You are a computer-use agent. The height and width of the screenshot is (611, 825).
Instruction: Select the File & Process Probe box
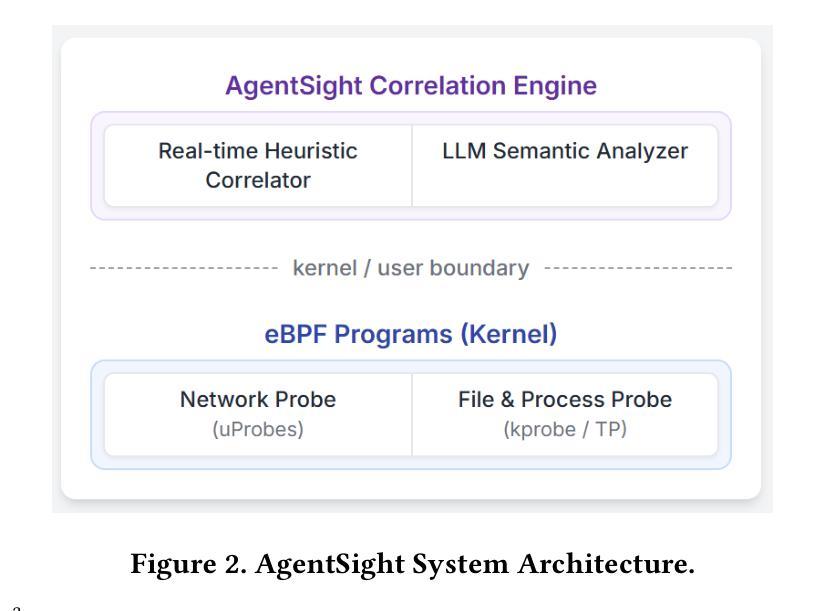pos(565,414)
